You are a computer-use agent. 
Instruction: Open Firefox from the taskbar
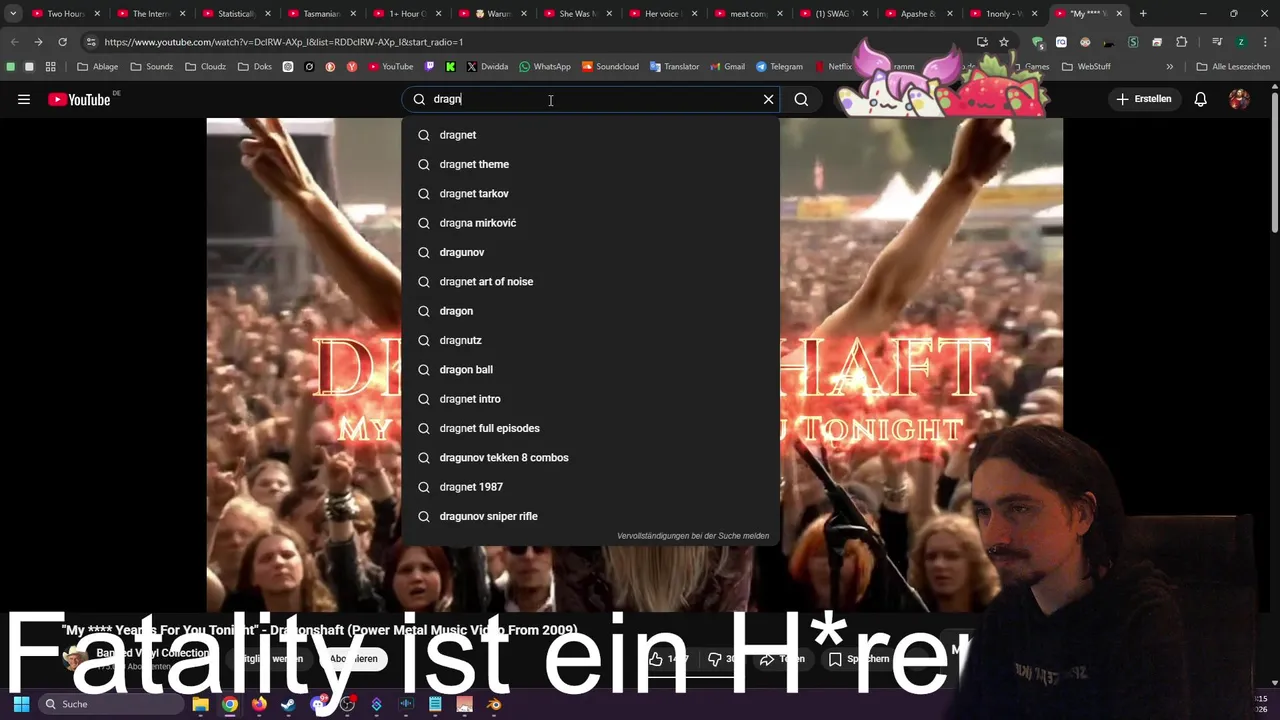pyautogui.click(x=259, y=704)
